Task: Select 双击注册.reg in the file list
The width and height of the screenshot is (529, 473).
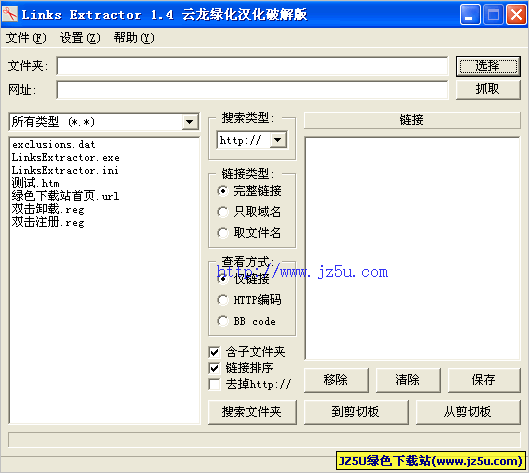Action: (x=48, y=222)
